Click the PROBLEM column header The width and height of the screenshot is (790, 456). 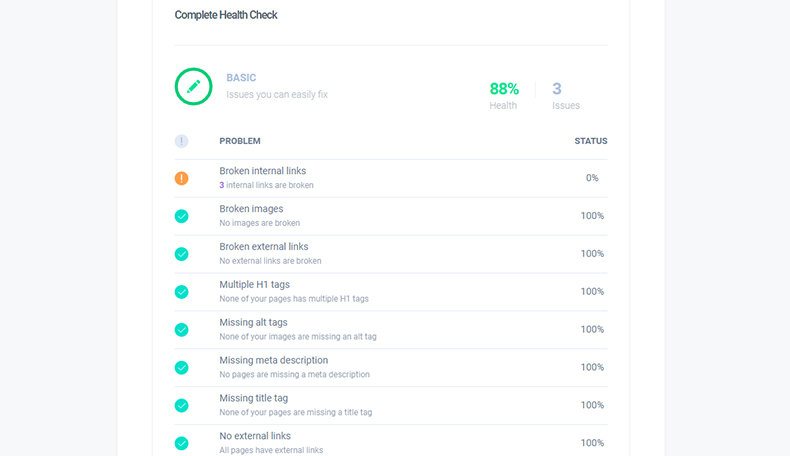(240, 141)
